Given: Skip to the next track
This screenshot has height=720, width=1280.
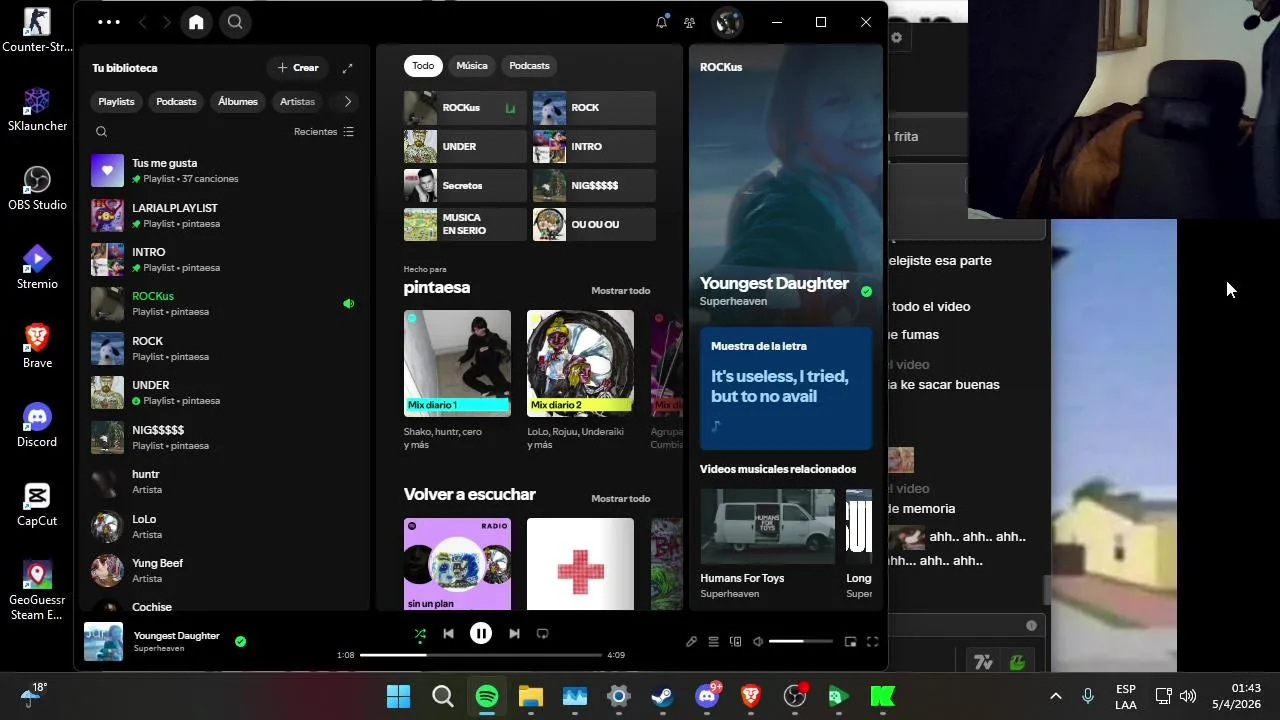Looking at the screenshot, I should tap(514, 634).
